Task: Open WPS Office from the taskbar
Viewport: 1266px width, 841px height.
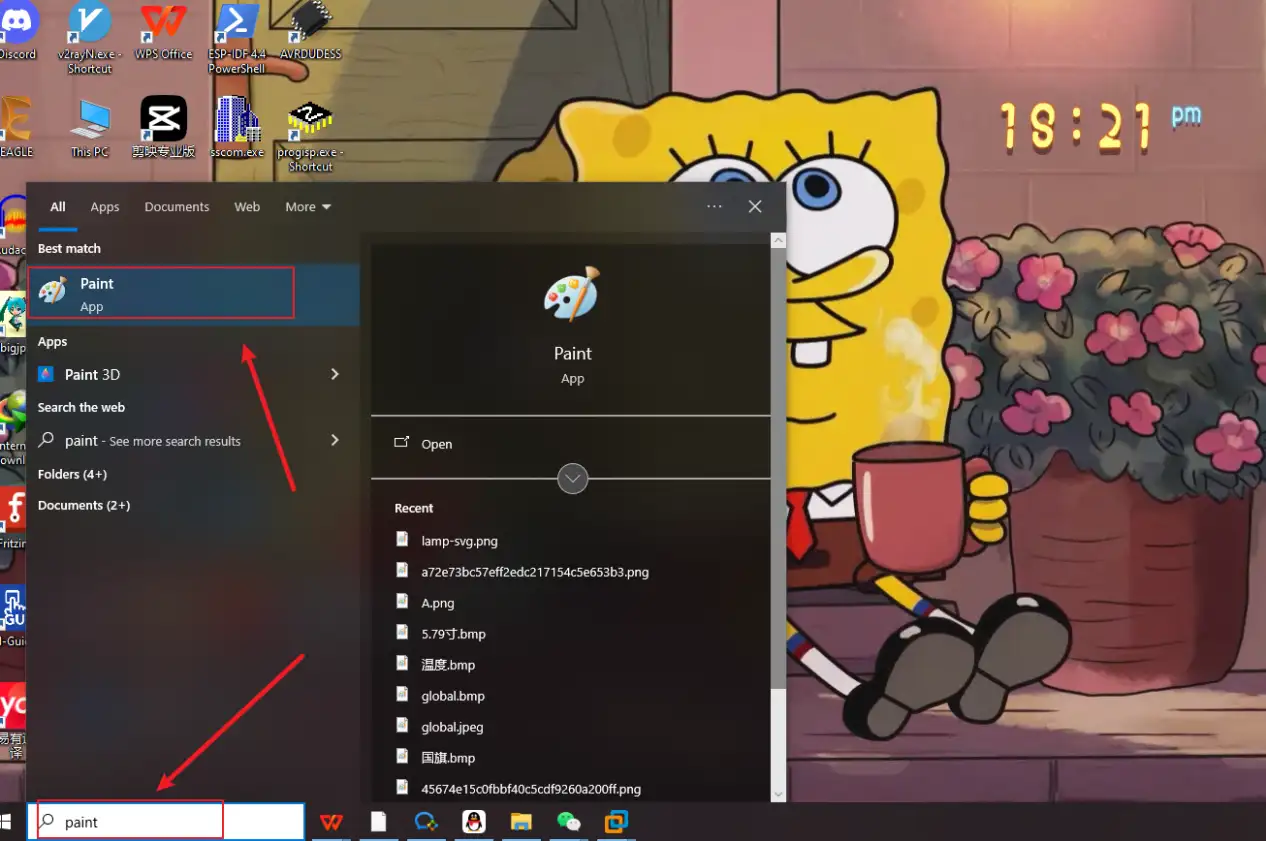Action: point(331,822)
